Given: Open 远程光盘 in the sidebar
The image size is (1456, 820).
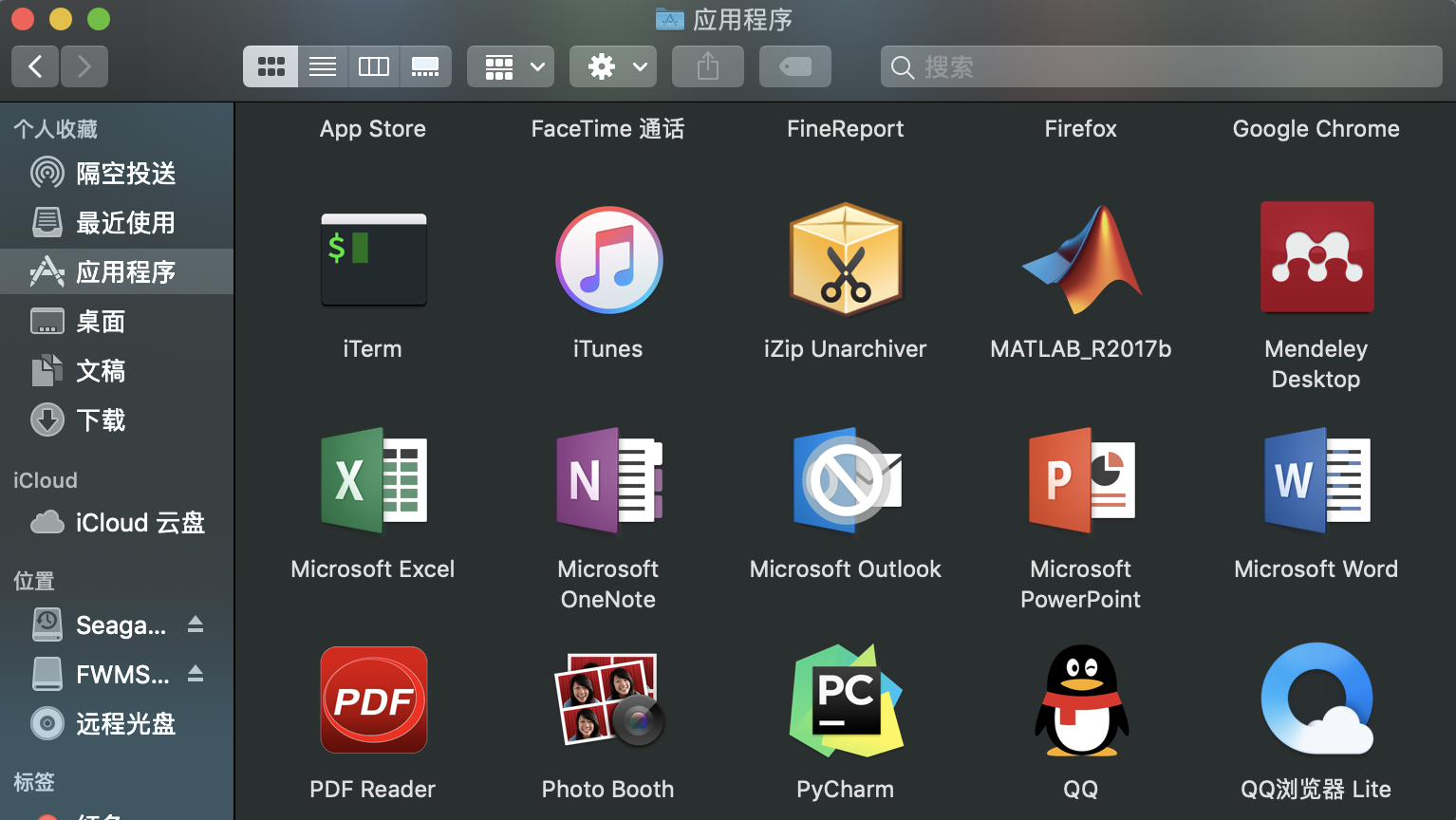Looking at the screenshot, I should [117, 724].
